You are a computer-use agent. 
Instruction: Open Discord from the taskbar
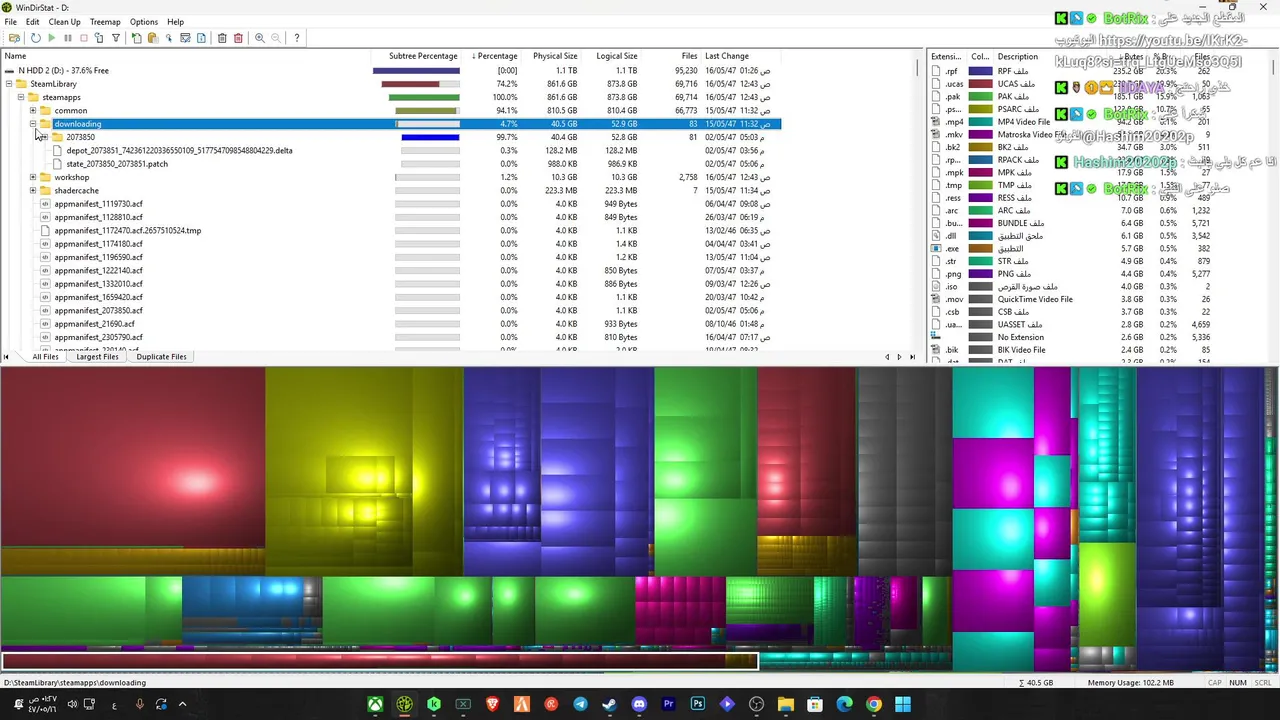point(639,704)
